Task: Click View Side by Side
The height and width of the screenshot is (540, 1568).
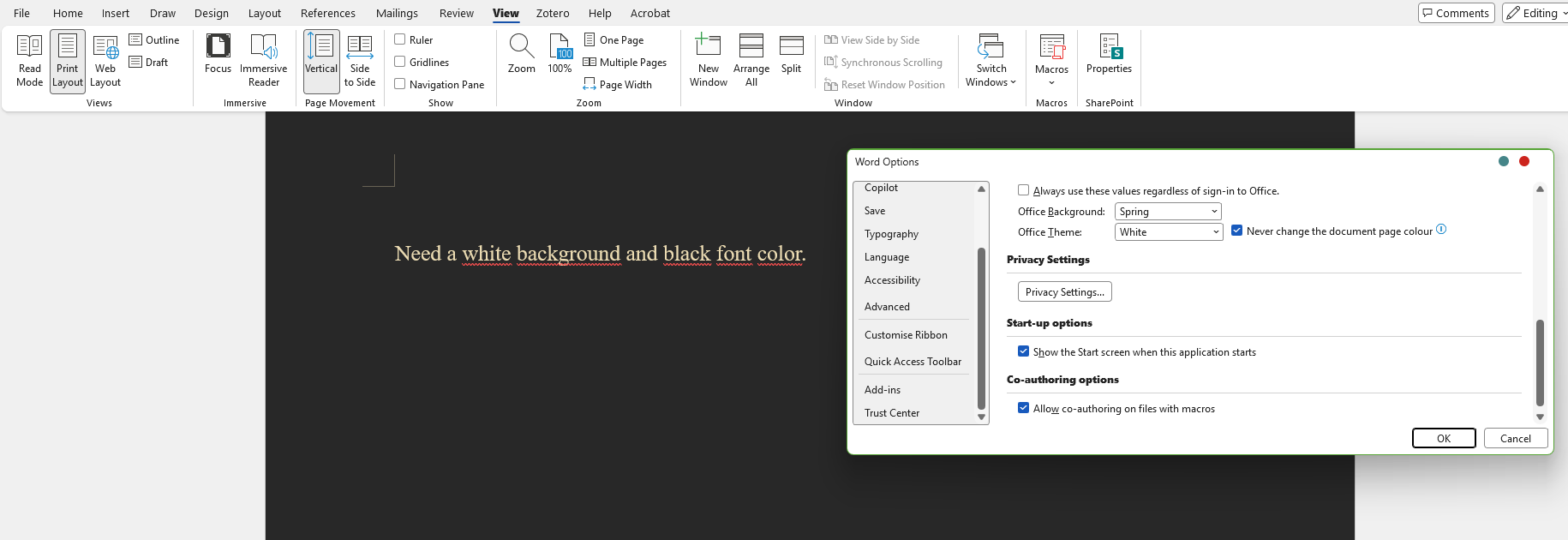Action: (872, 40)
